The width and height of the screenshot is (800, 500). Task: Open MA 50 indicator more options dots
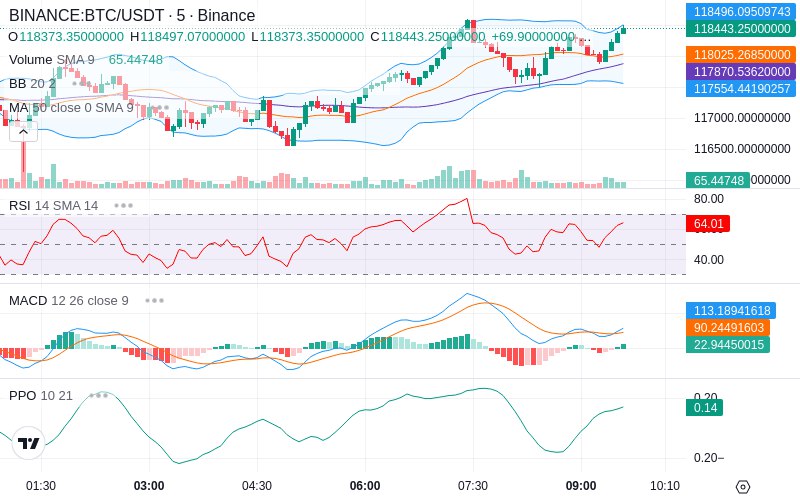160,108
